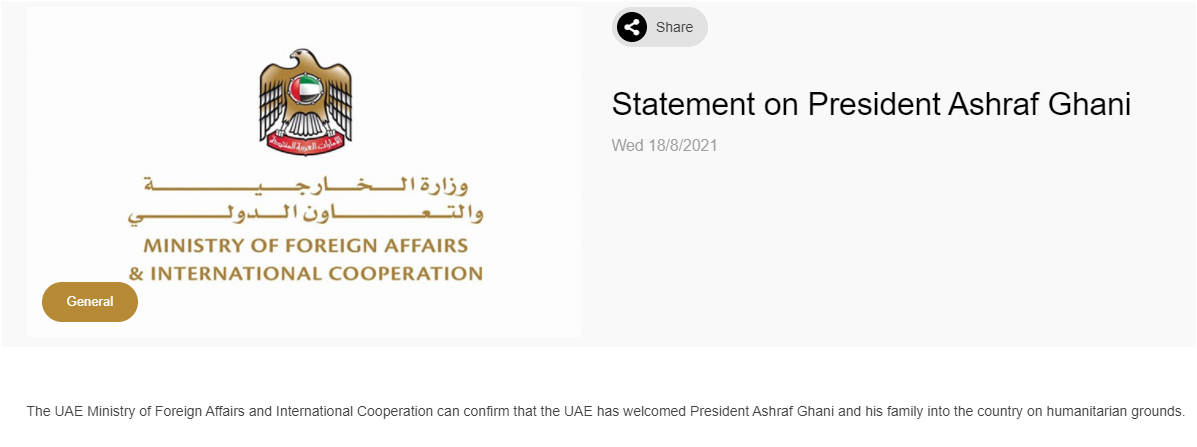The height and width of the screenshot is (447, 1197).
Task: Click the second line of Arabic logo text
Action: [x=306, y=213]
